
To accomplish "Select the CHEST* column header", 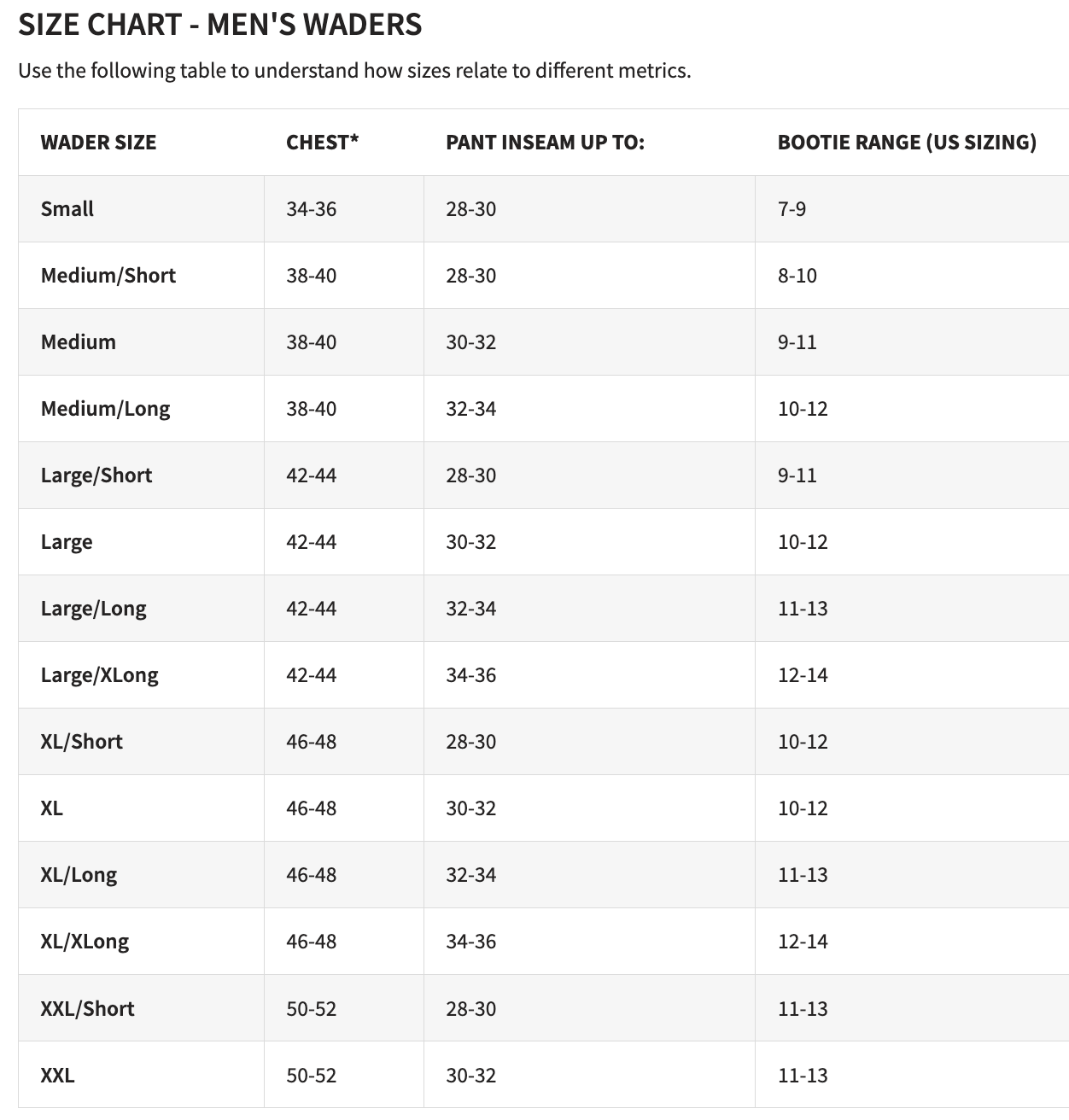I will (322, 142).
